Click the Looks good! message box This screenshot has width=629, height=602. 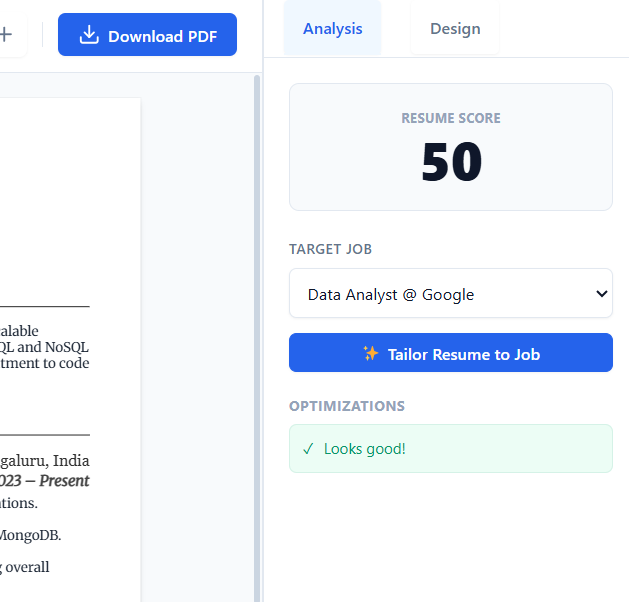click(450, 449)
